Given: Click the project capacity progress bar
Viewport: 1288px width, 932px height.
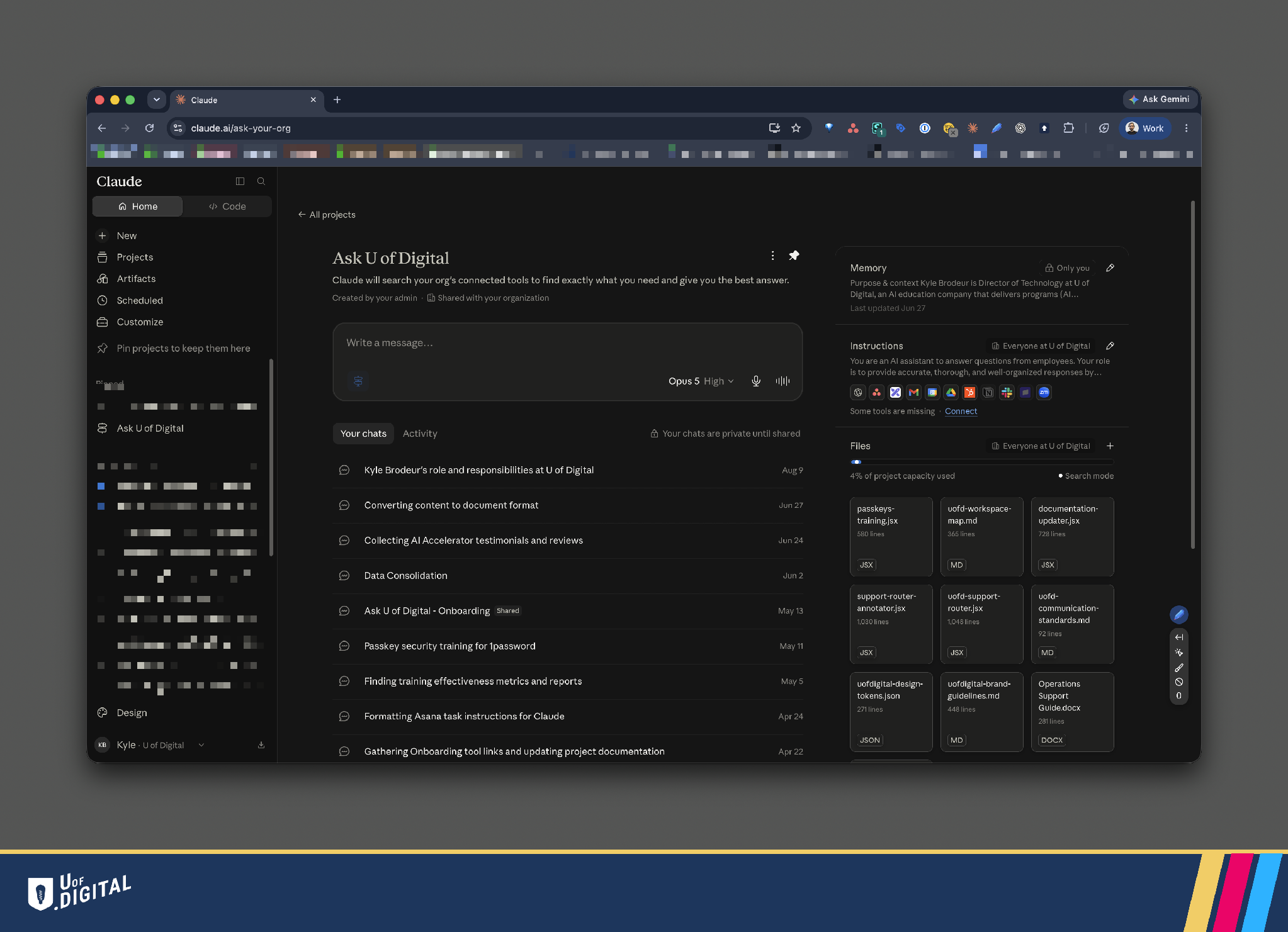Looking at the screenshot, I should 981,462.
